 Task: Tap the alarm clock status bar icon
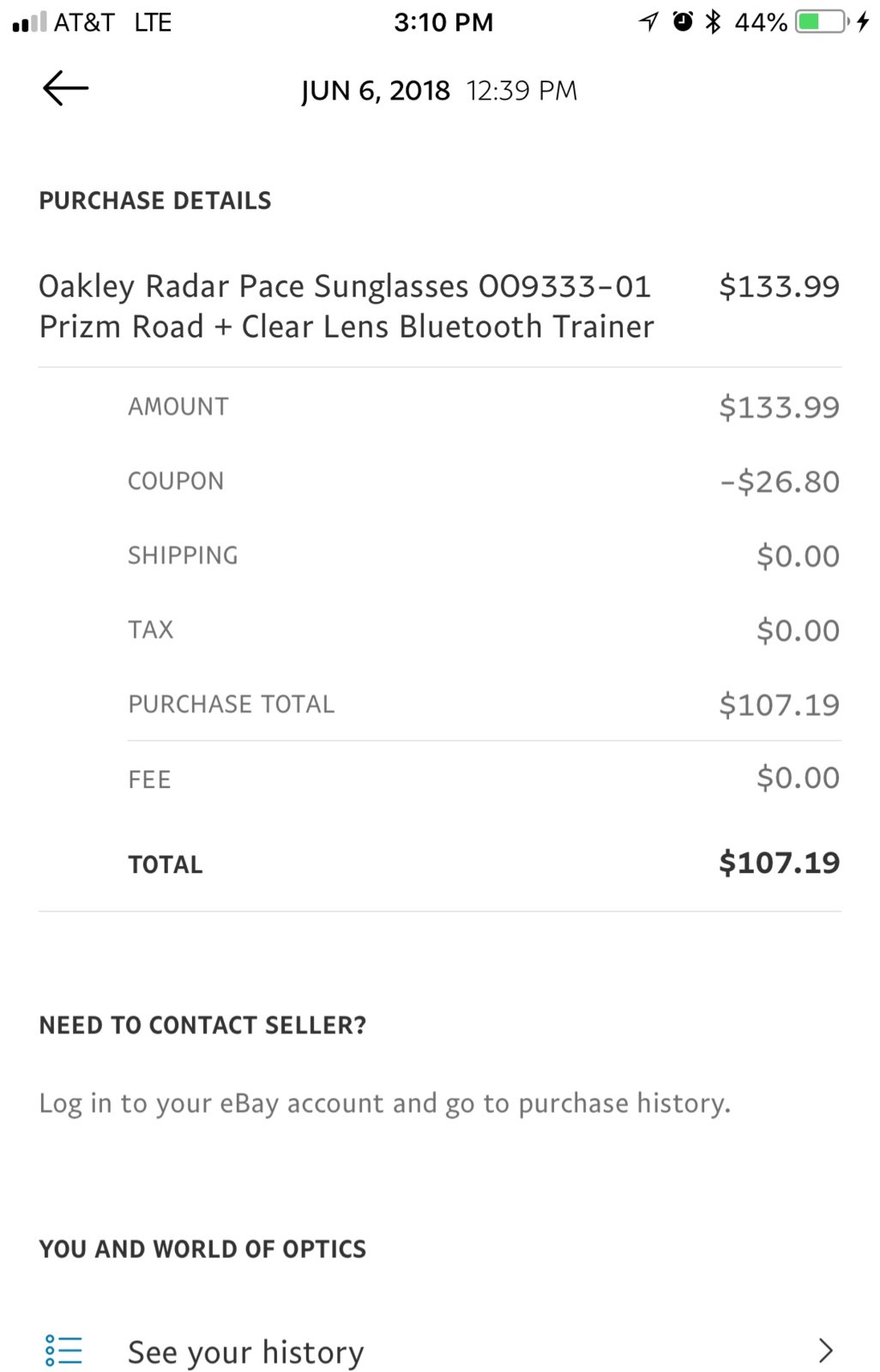(x=682, y=21)
